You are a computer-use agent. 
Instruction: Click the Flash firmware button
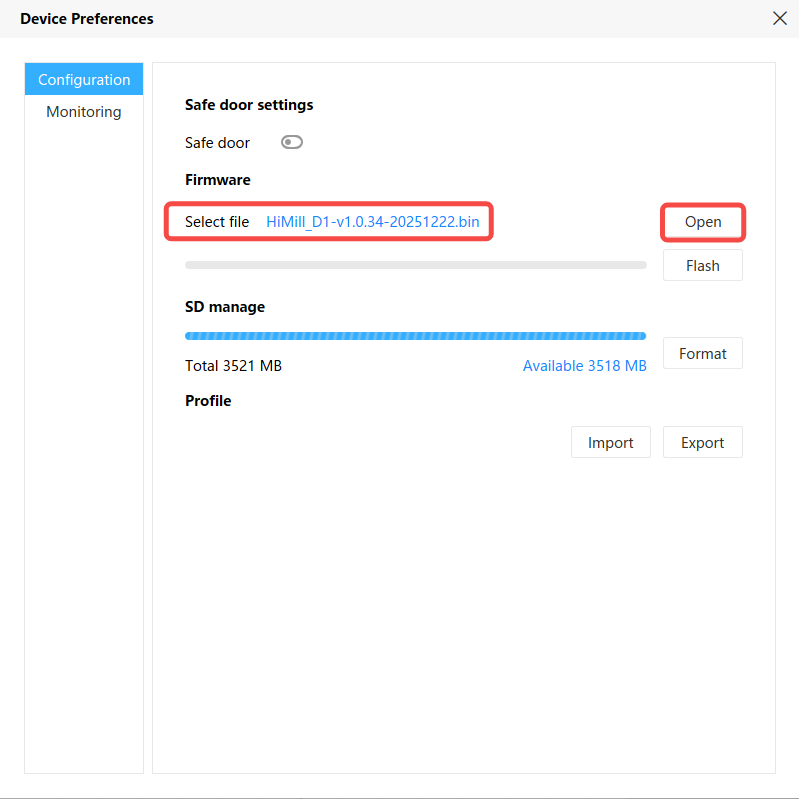[x=702, y=266]
